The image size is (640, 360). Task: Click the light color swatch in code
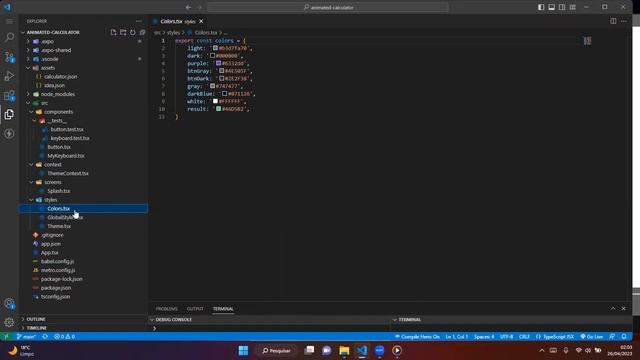[215, 48]
